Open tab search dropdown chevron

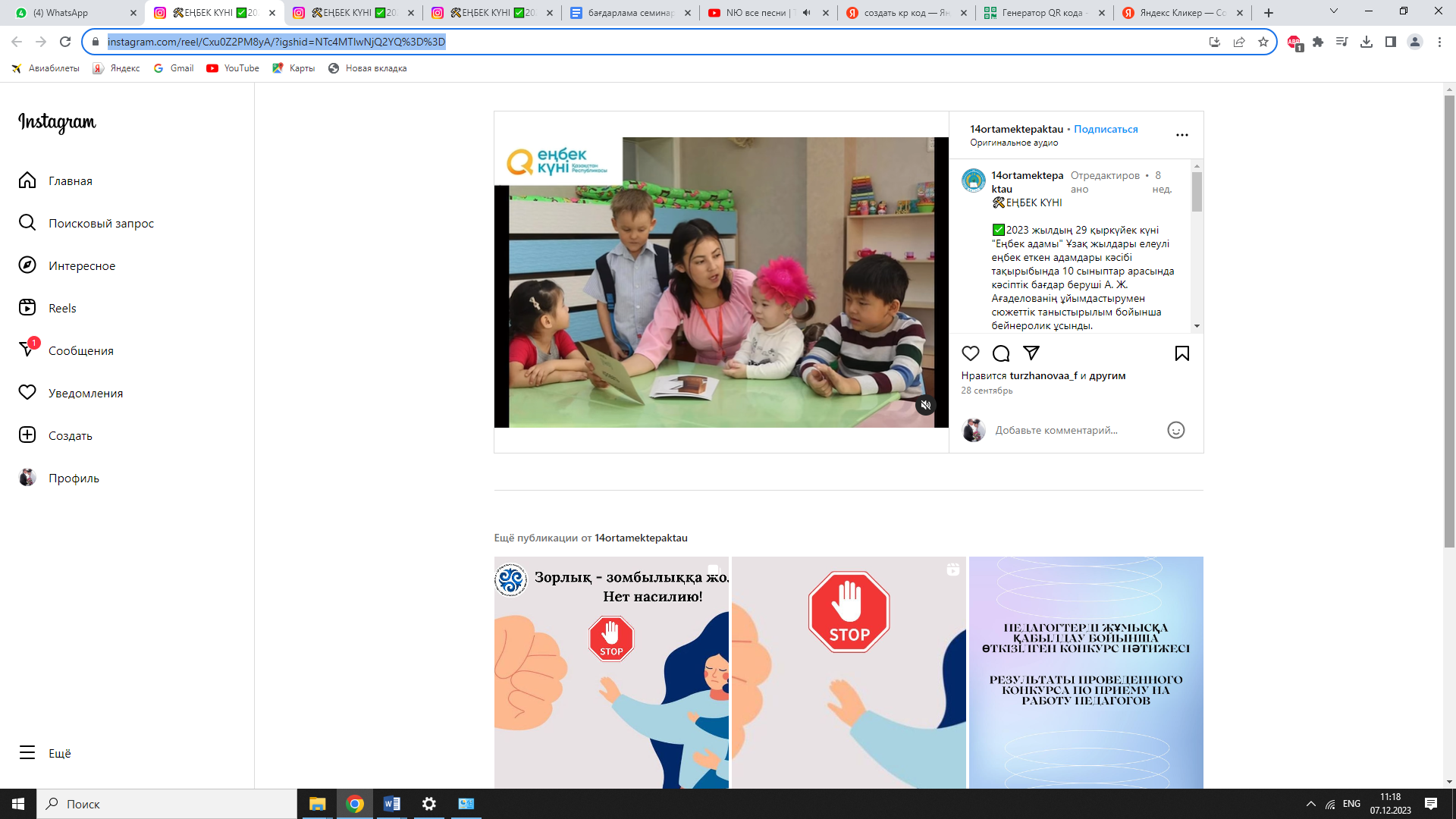[1333, 11]
